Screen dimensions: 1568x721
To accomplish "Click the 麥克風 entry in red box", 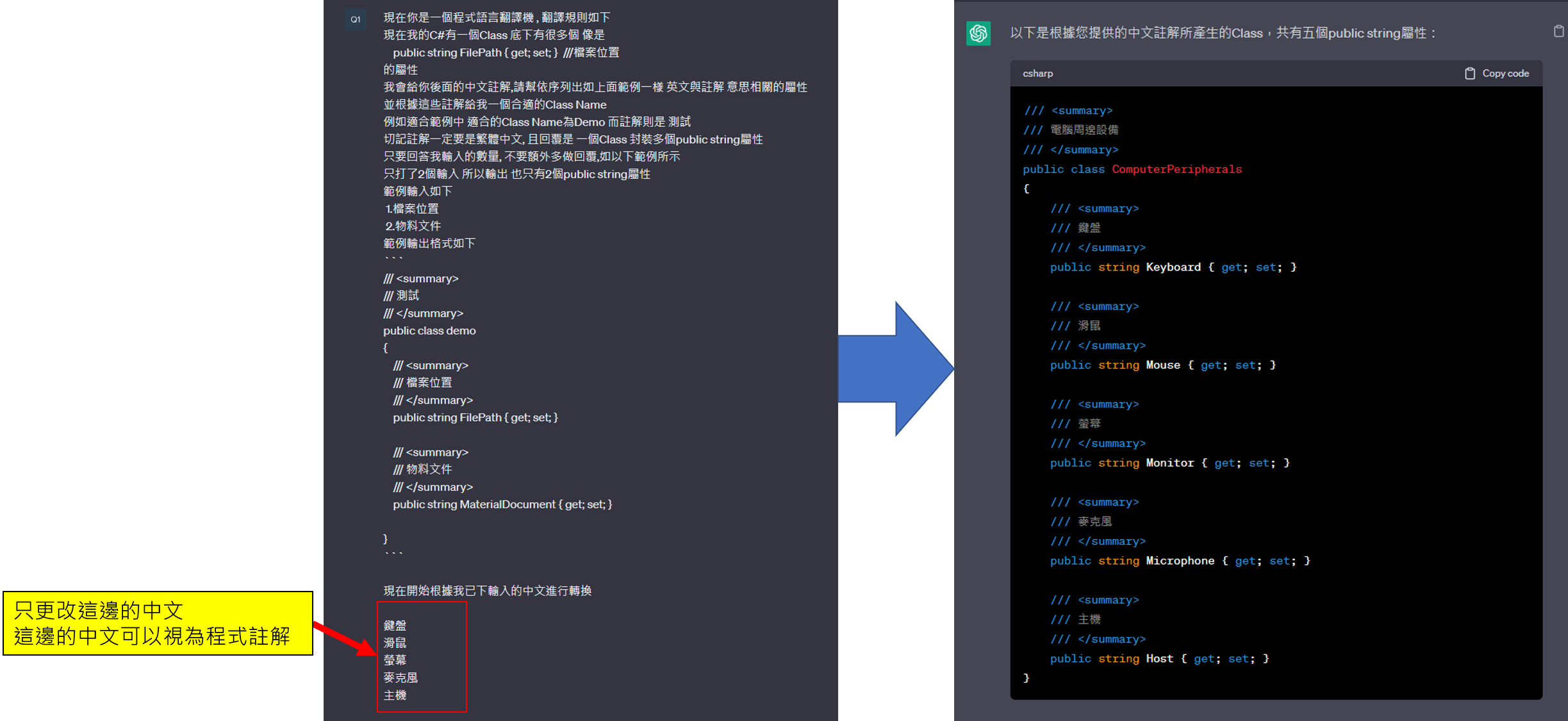I will (400, 677).
